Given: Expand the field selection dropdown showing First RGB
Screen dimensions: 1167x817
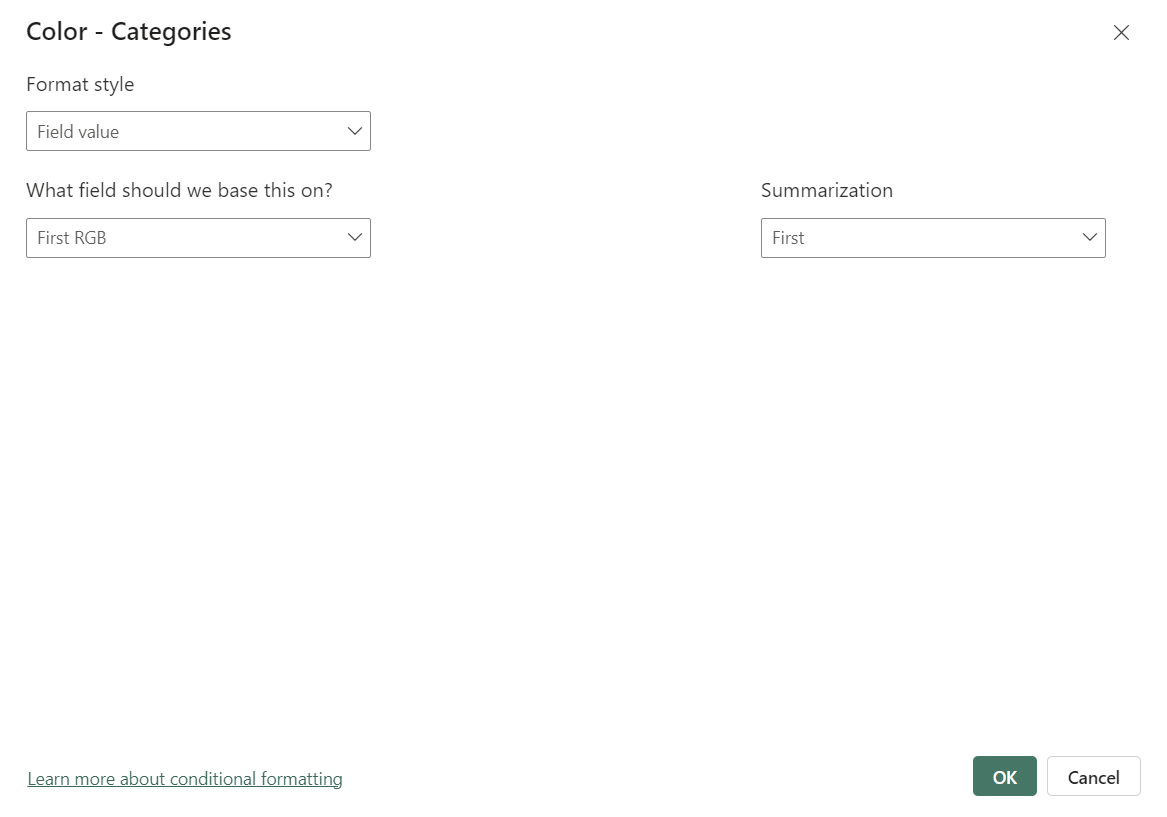Looking at the screenshot, I should [x=198, y=238].
